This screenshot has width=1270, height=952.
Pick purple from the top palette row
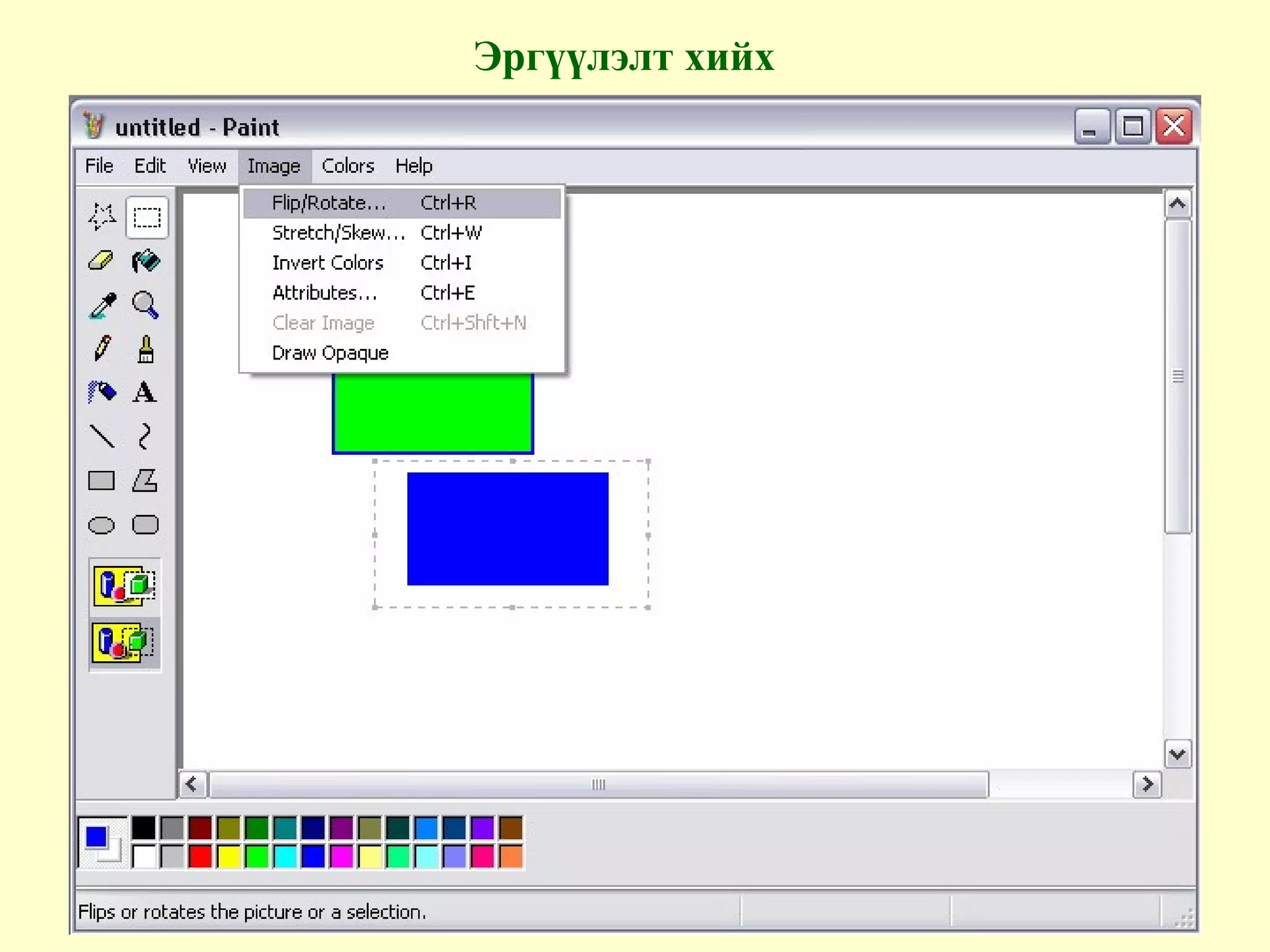pos(342,827)
